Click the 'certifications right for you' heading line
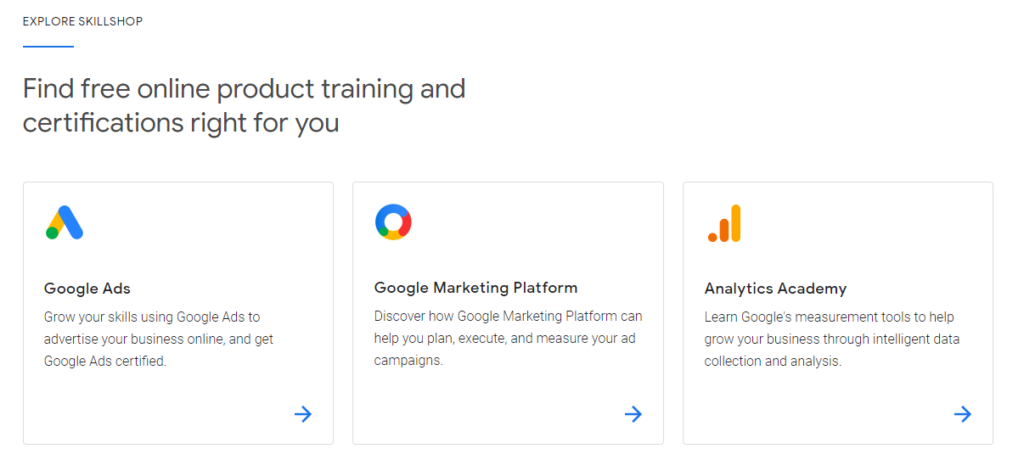 pyautogui.click(x=181, y=123)
